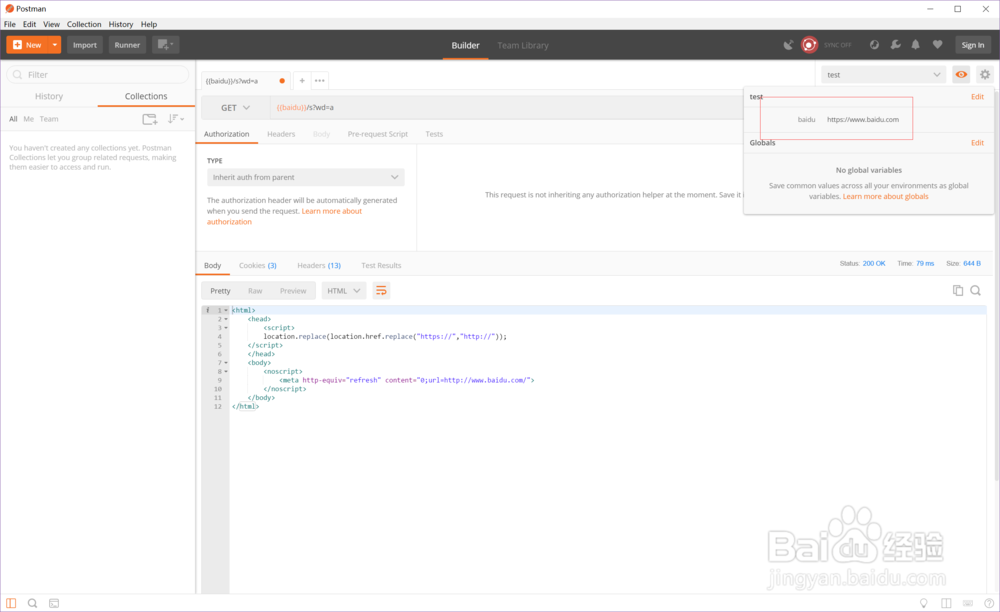
Task: Open the request Headers tab
Action: coord(281,134)
